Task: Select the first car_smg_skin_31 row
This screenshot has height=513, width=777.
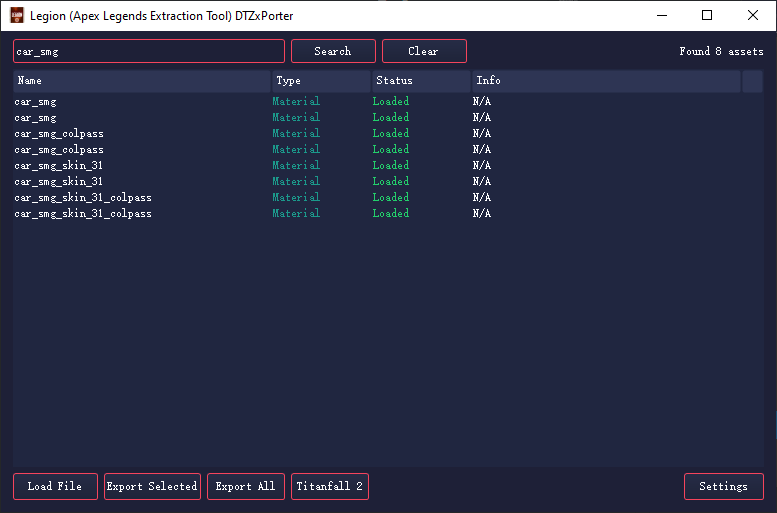Action: (388, 165)
